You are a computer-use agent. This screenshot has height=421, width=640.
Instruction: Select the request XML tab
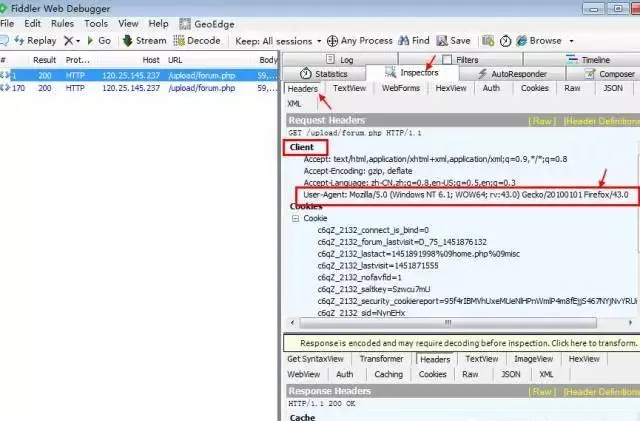click(294, 104)
